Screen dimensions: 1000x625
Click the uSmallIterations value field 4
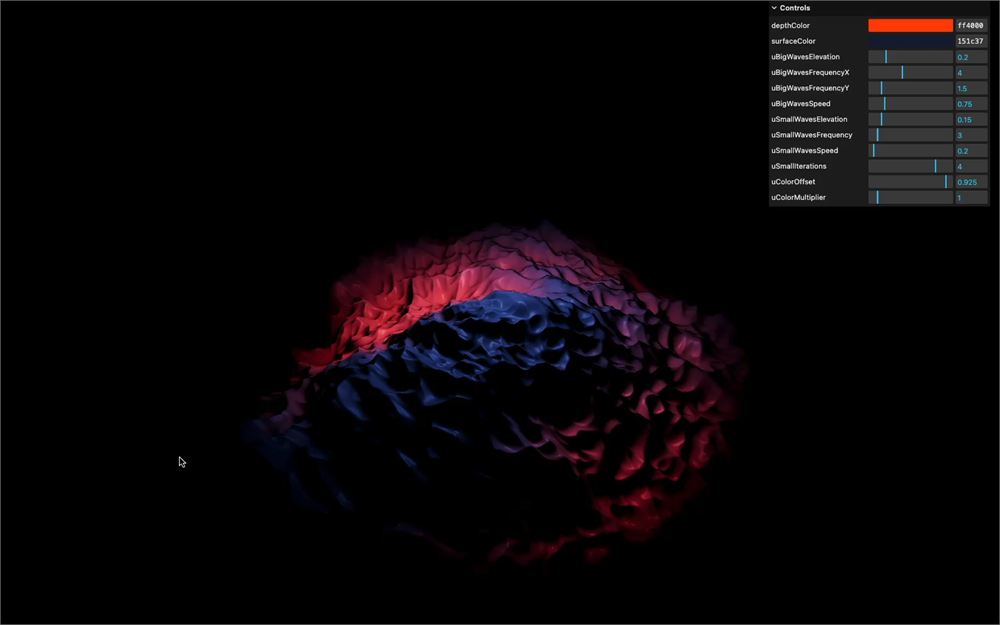pyautogui.click(x=971, y=166)
